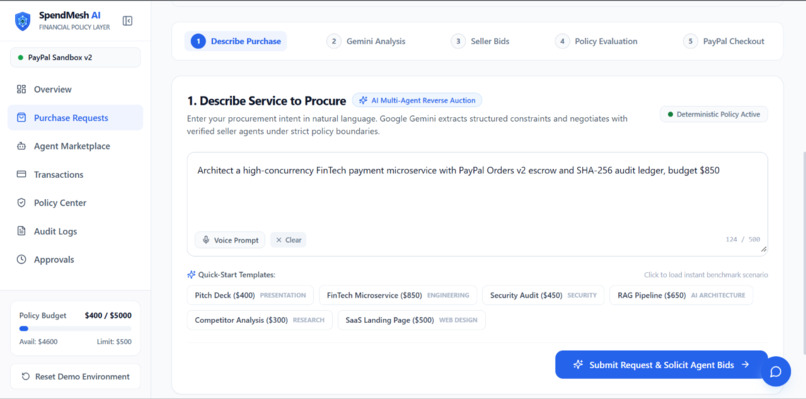Open Purchase Requests in sidebar
The height and width of the screenshot is (399, 806).
[x=75, y=118]
